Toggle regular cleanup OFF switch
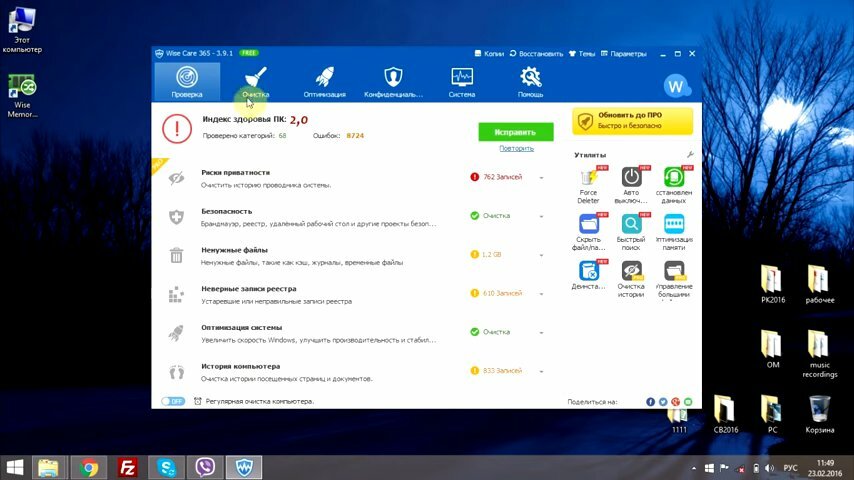Image resolution: width=854 pixels, height=480 pixels. pos(173,401)
